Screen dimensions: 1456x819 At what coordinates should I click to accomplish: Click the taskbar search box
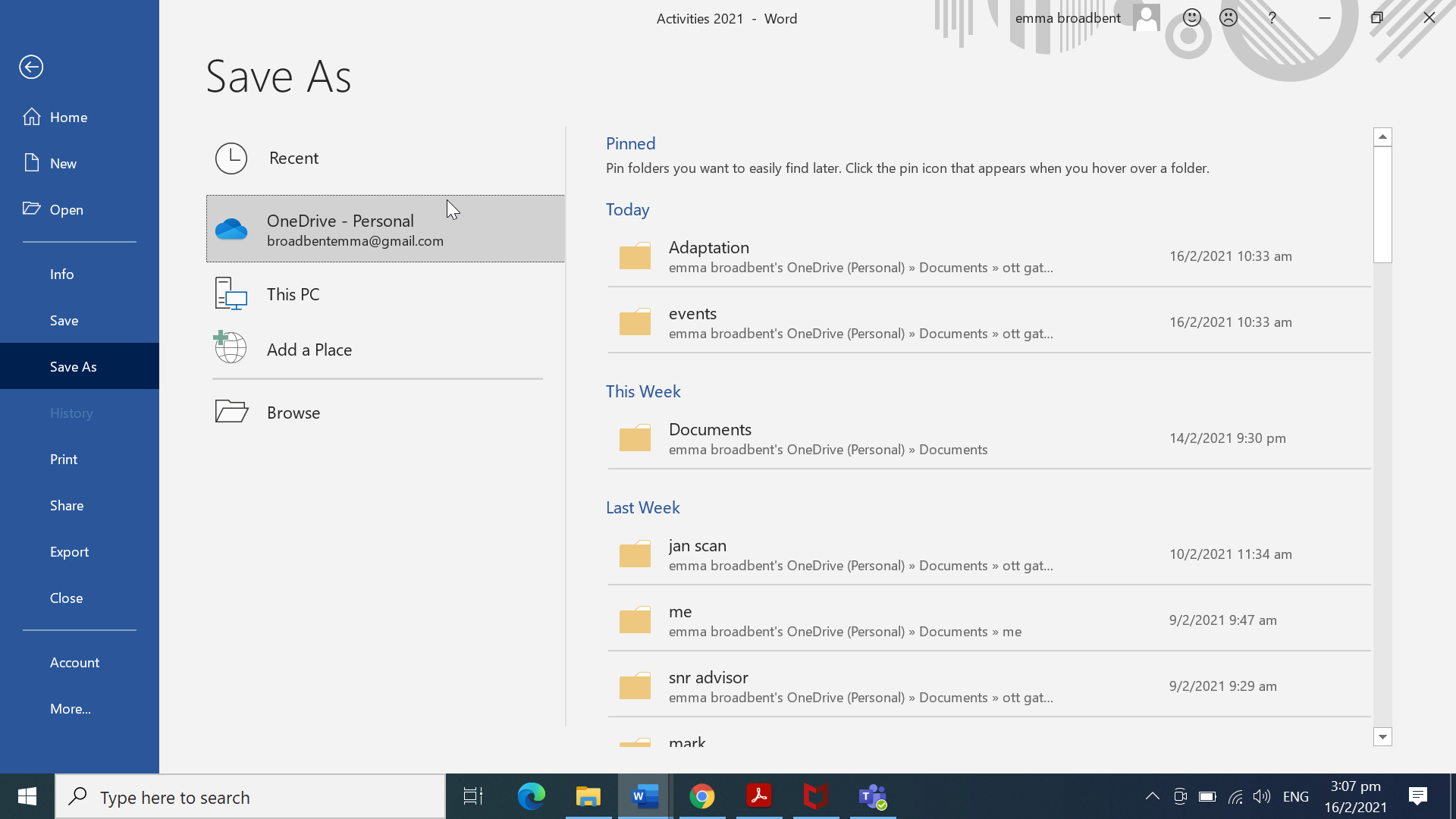tap(250, 797)
